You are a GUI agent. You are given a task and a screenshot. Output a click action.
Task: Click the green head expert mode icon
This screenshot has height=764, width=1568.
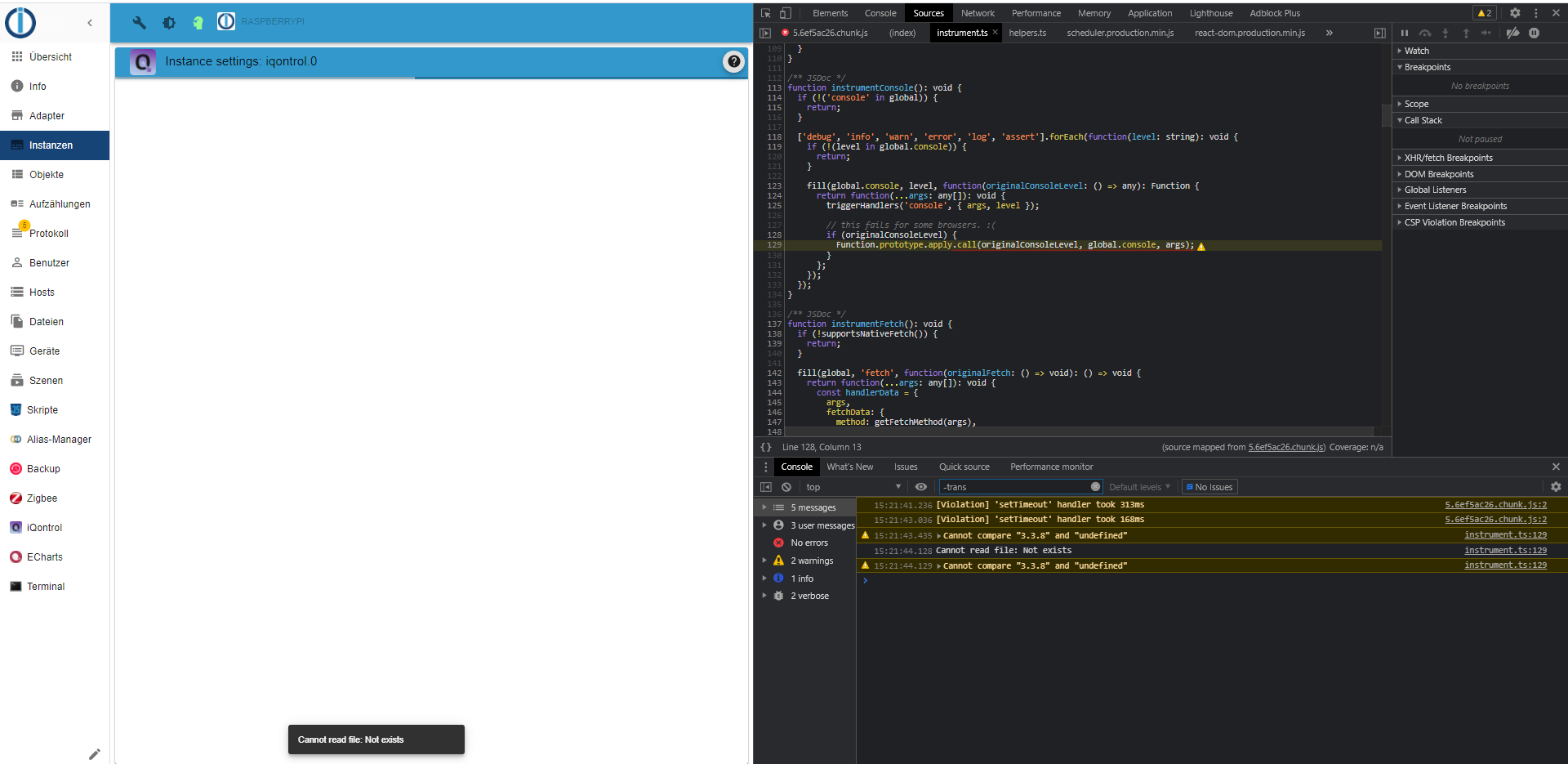click(x=198, y=23)
